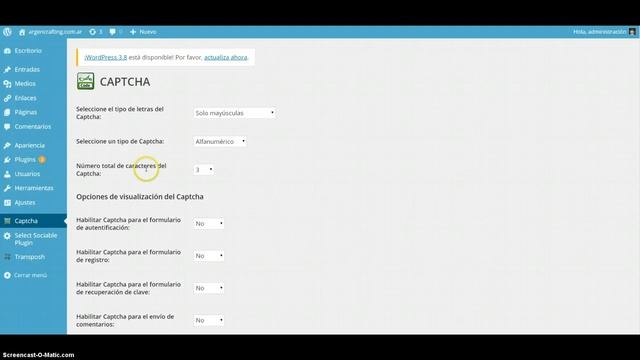Click the Medios media icon

[x=7, y=84]
